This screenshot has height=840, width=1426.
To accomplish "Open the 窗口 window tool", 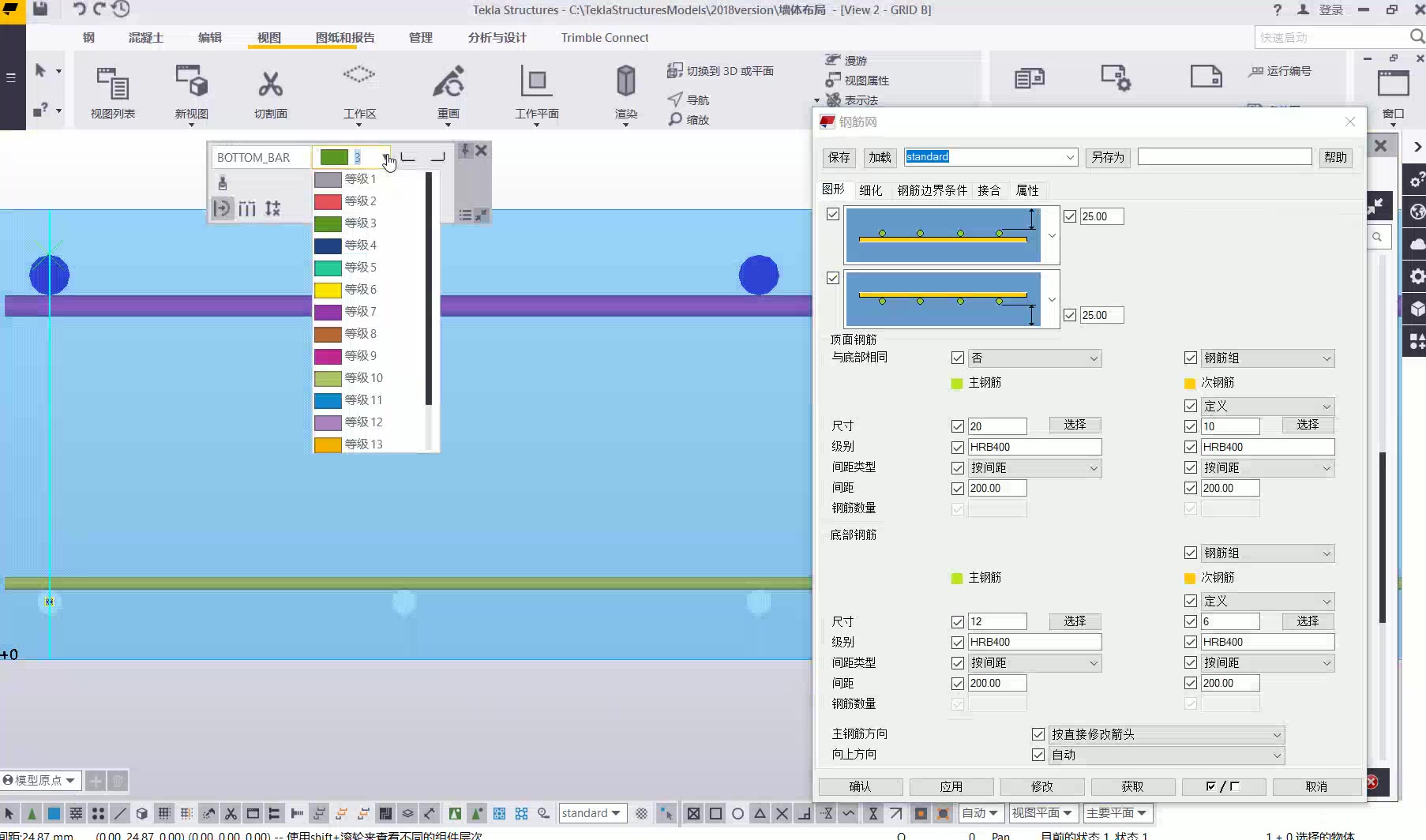I will [x=1393, y=95].
